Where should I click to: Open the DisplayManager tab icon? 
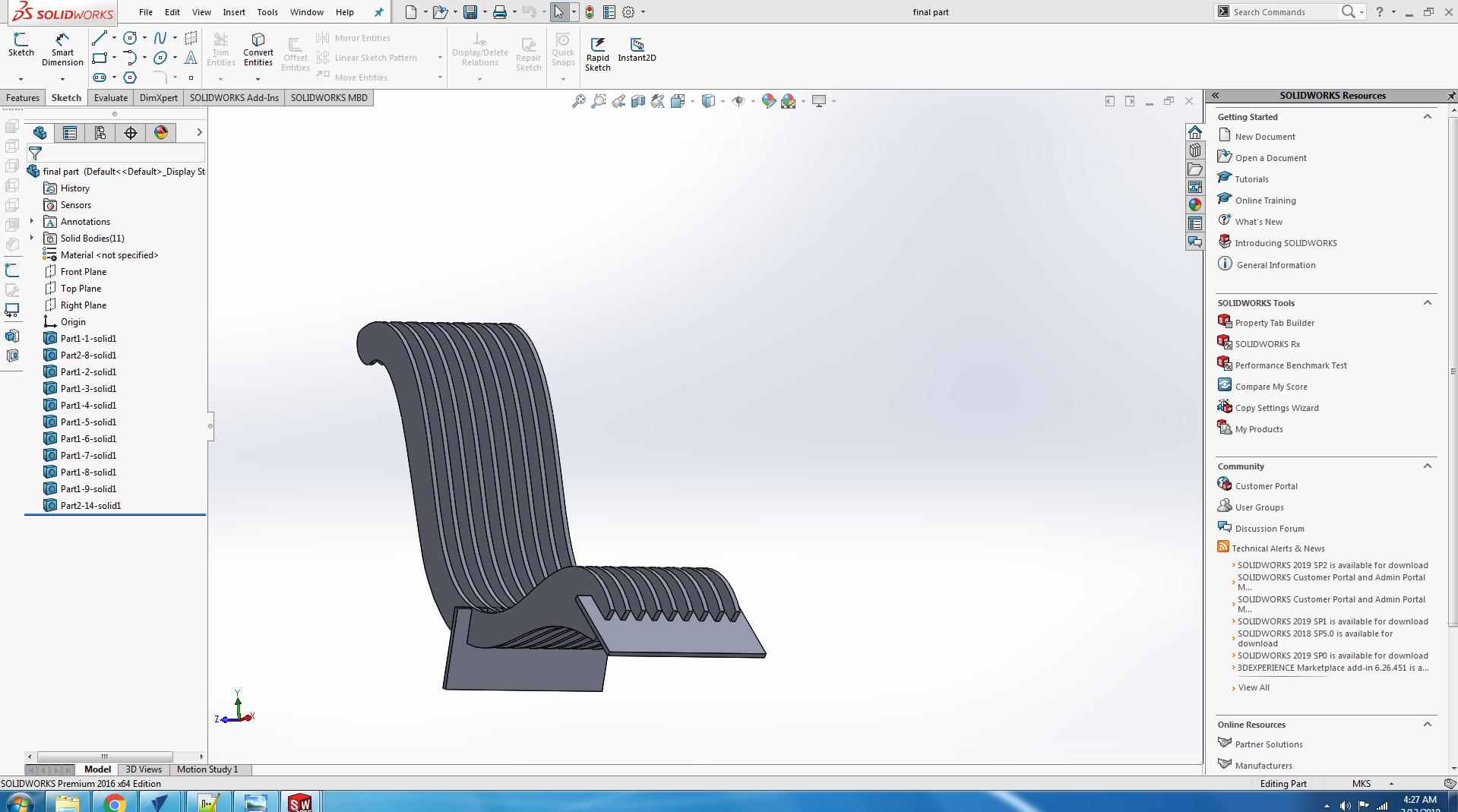tap(161, 133)
